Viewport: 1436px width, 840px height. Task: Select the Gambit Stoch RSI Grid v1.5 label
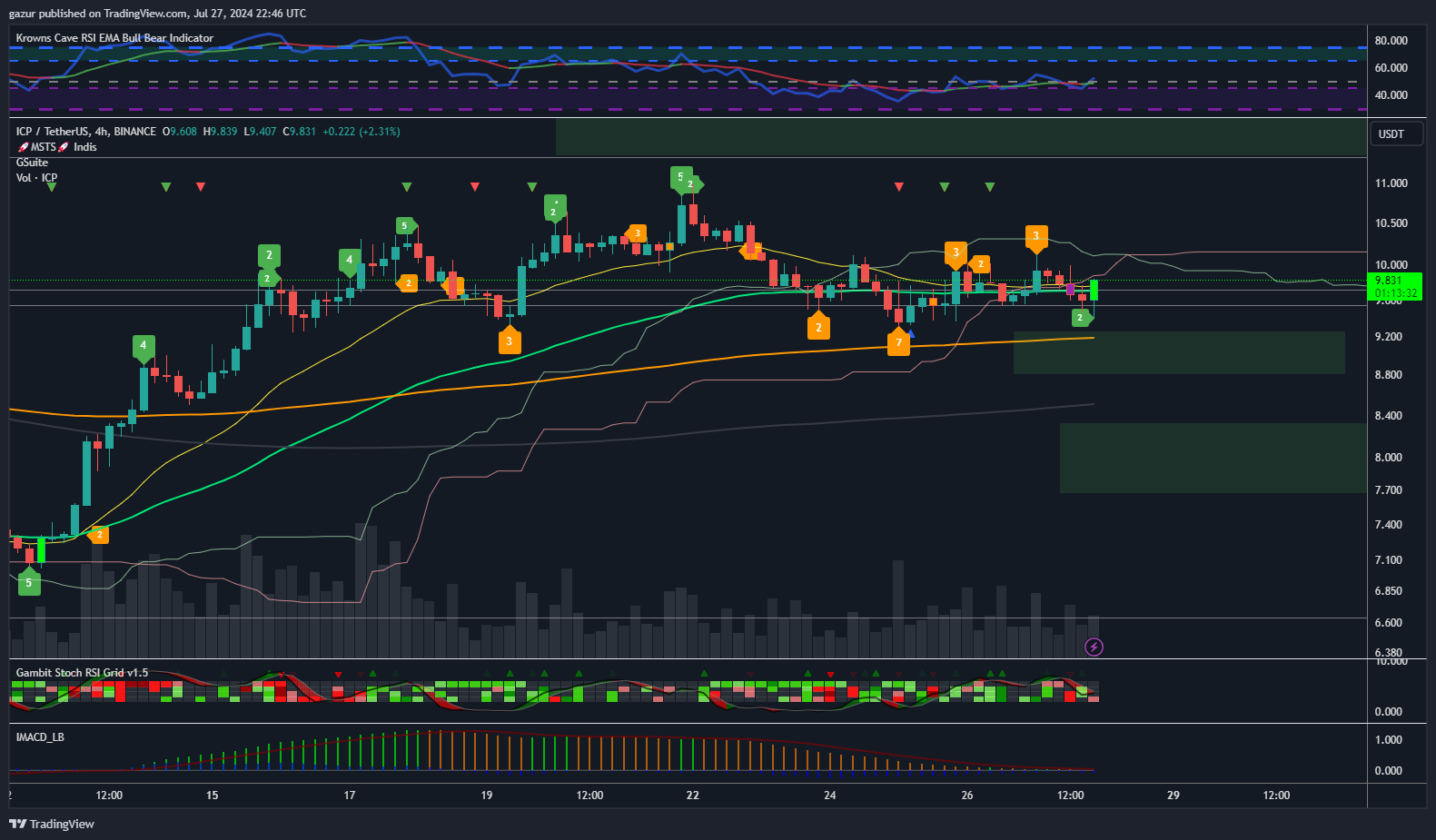(82, 673)
